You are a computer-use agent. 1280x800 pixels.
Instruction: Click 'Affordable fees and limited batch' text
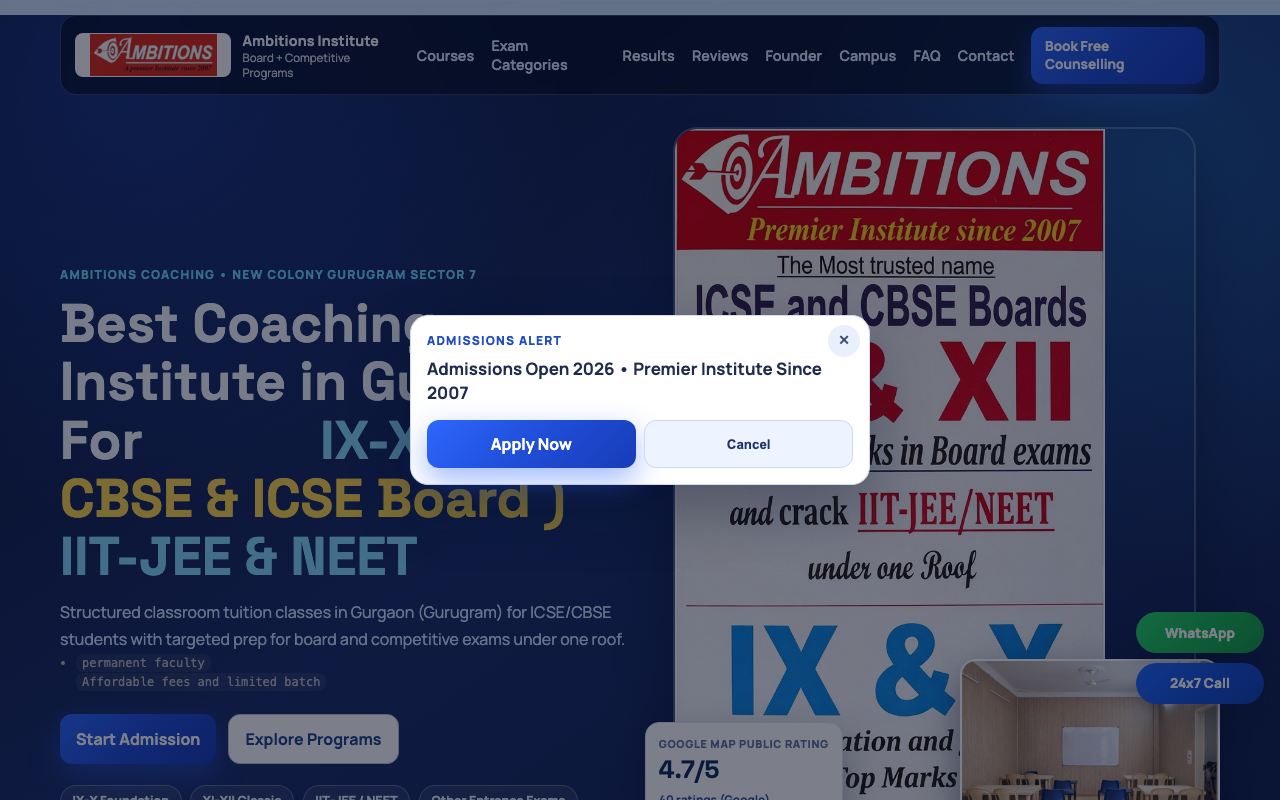pyautogui.click(x=201, y=682)
